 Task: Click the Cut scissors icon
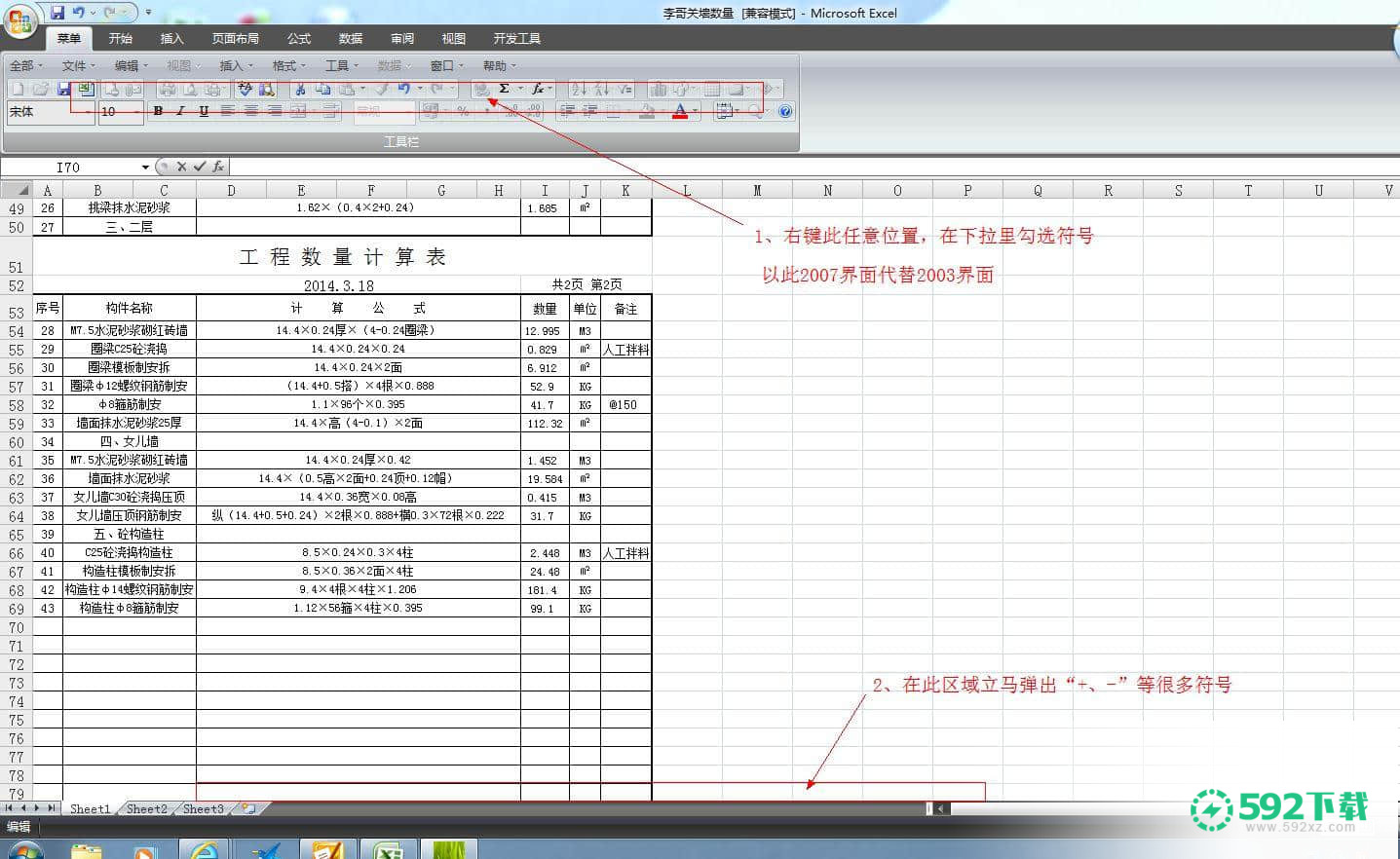point(300,89)
